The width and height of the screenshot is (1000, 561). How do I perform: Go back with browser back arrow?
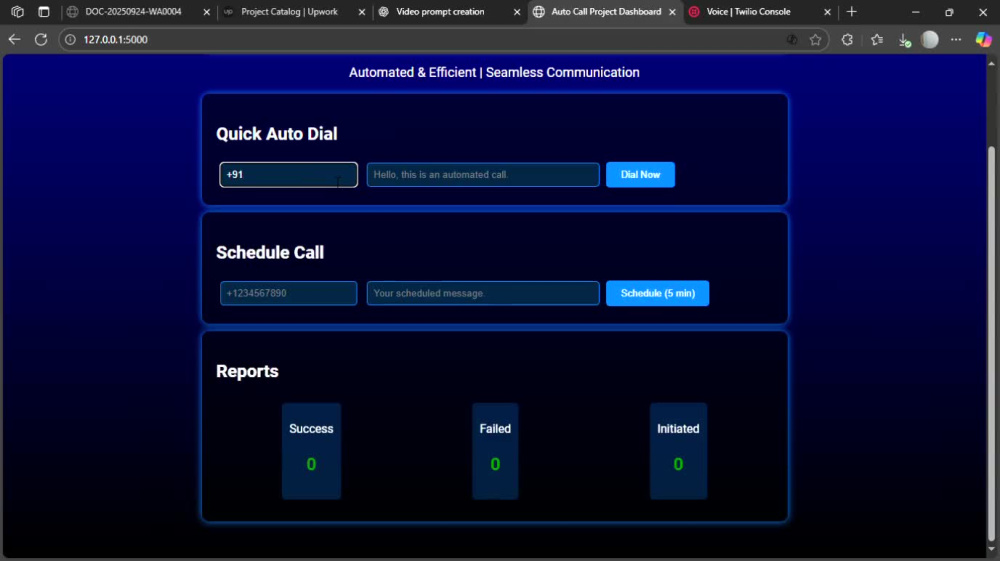pyautogui.click(x=14, y=40)
